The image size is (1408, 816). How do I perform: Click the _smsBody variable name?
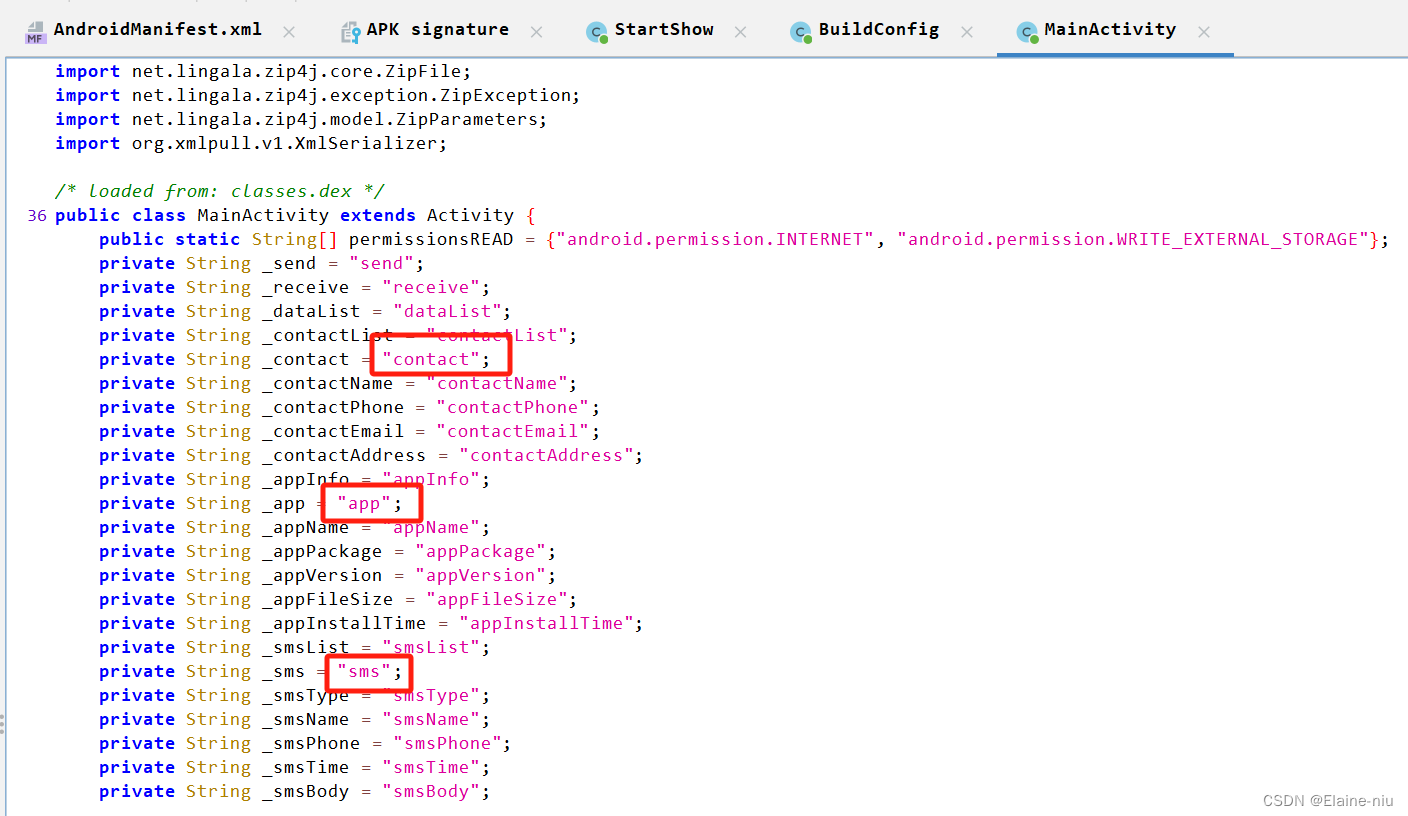tap(306, 791)
